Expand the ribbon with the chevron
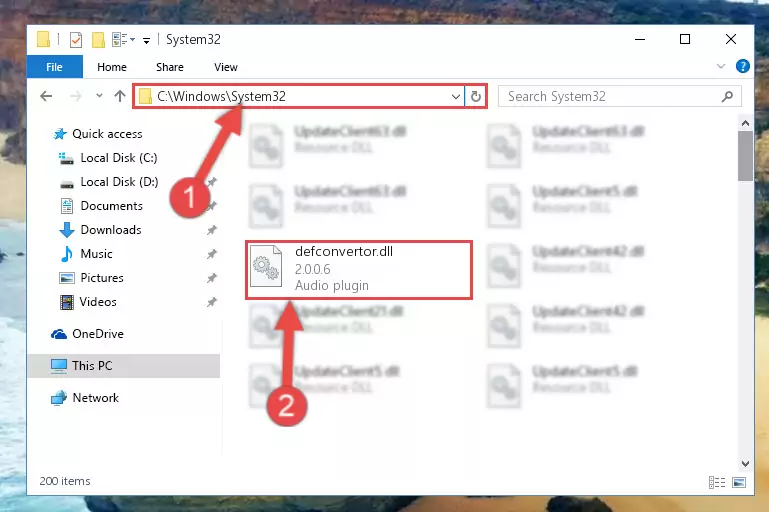 click(720, 66)
